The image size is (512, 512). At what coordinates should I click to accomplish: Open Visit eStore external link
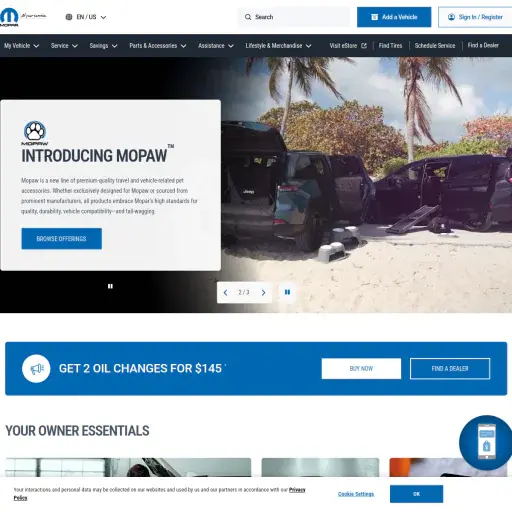348,45
